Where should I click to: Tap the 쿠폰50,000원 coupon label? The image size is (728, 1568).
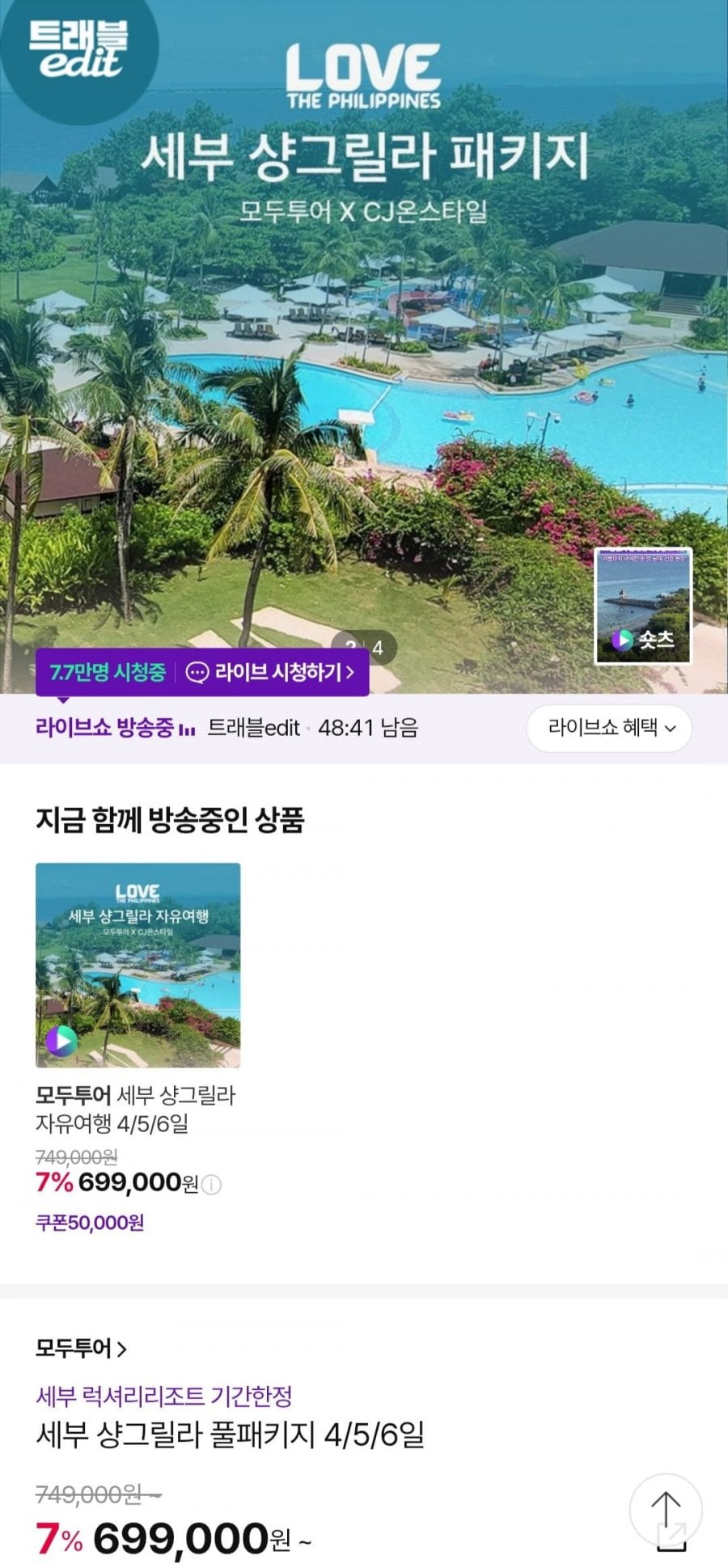pos(90,1223)
